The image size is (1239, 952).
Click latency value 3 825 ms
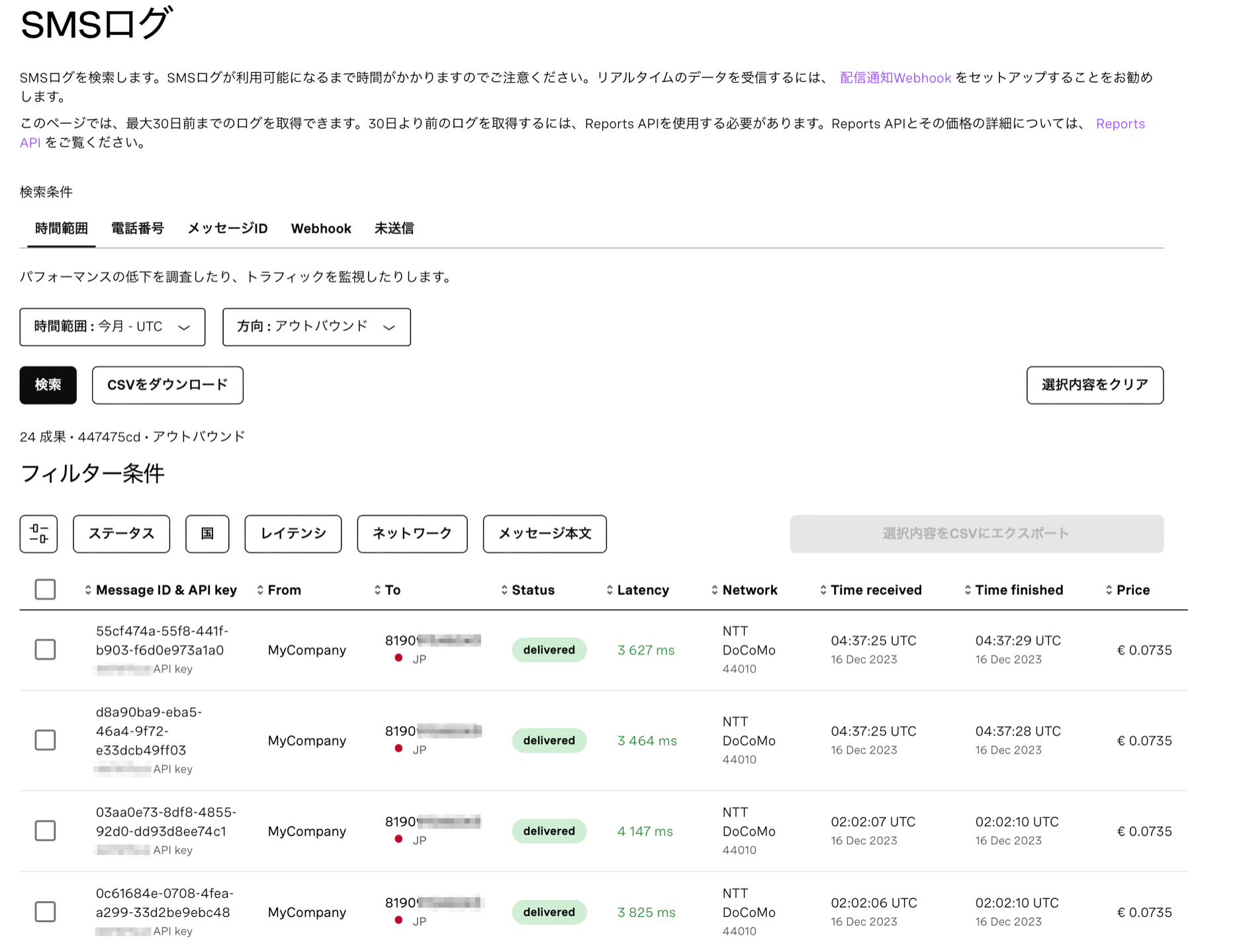[647, 912]
